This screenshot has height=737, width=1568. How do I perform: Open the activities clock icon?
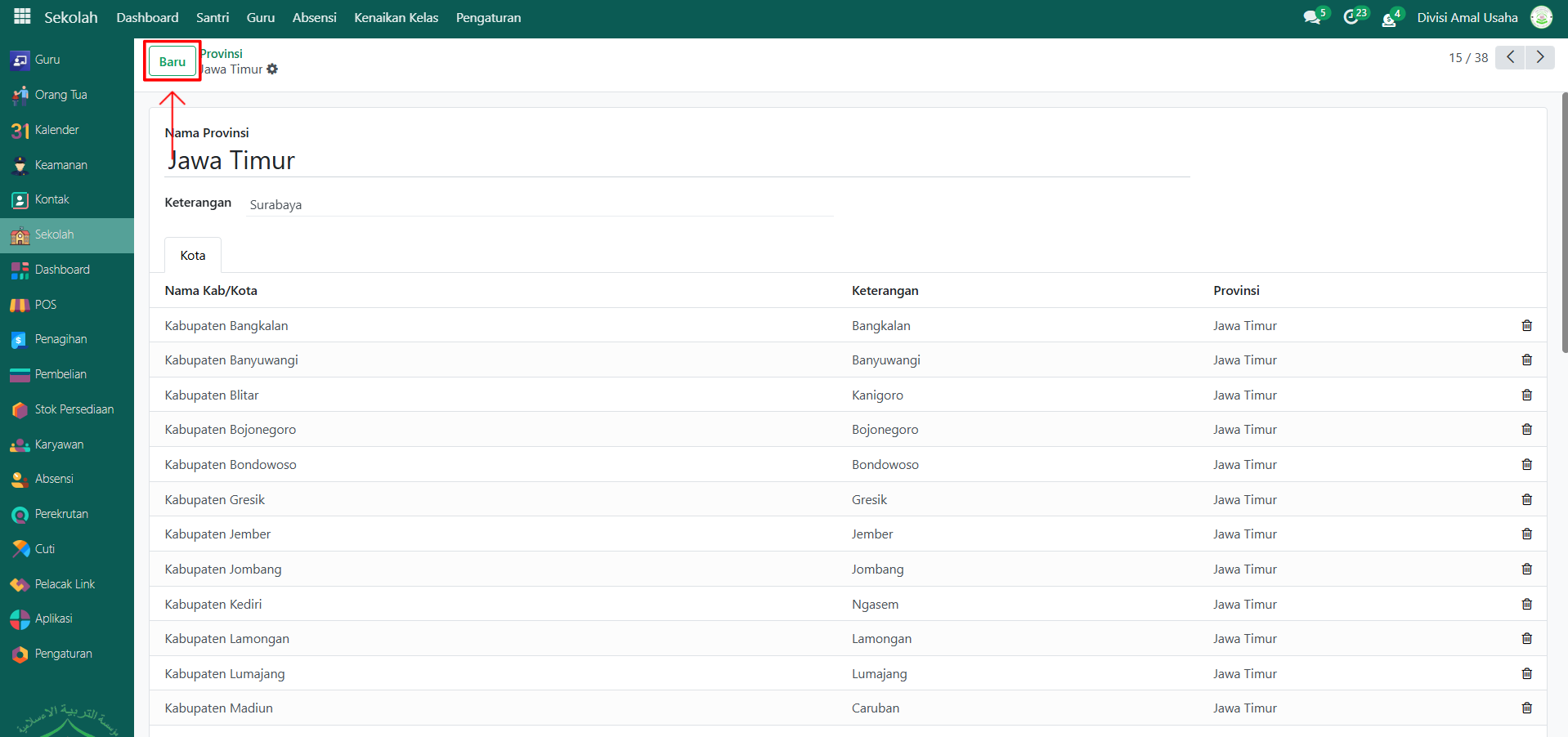1351,17
